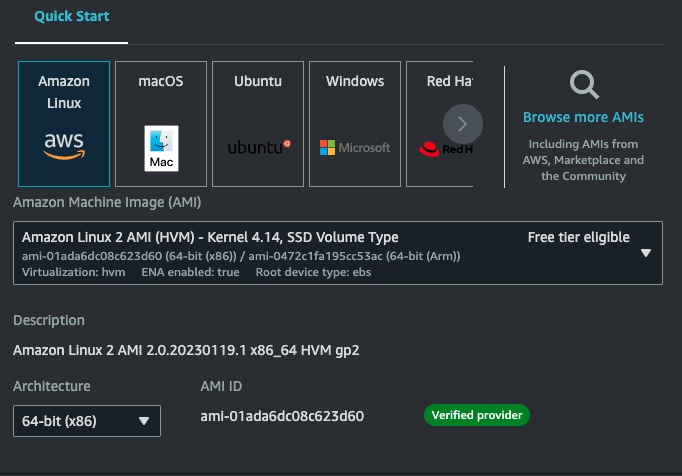The width and height of the screenshot is (682, 476).
Task: Click the Red Hat logo
Action: click(x=438, y=149)
